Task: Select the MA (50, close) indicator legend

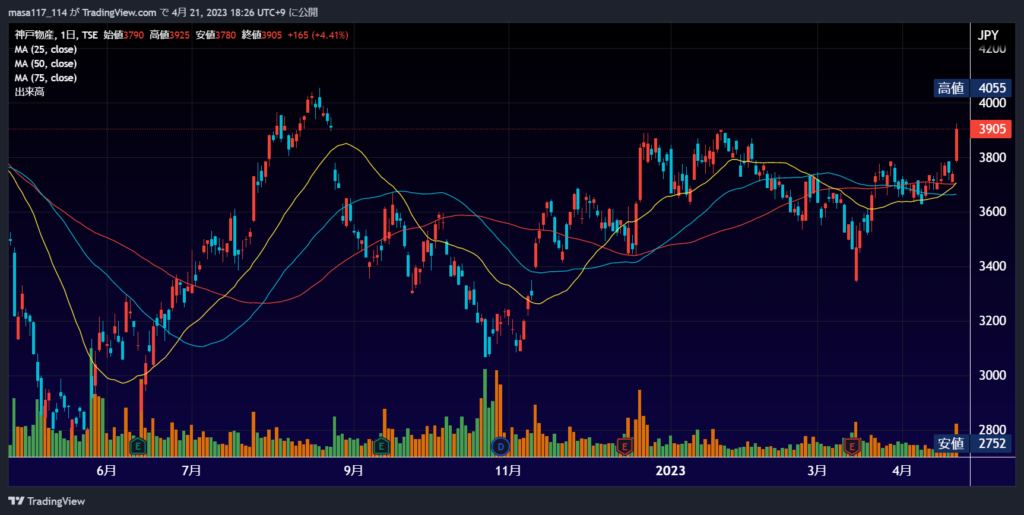Action: pyautogui.click(x=46, y=64)
